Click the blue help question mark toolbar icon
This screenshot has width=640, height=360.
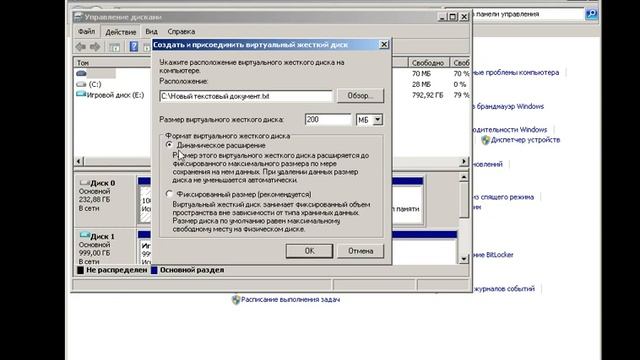coord(133,47)
